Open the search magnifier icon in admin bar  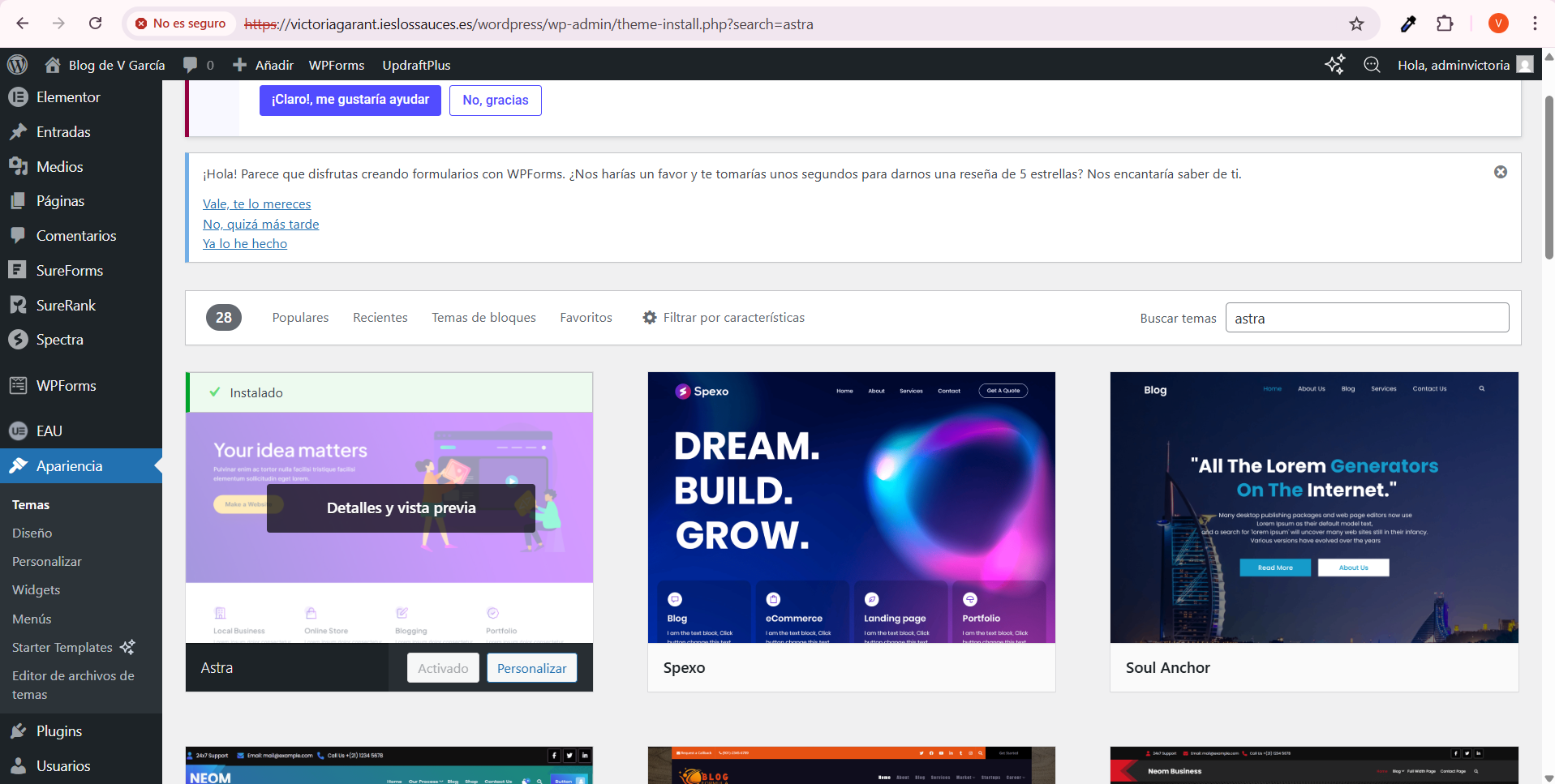click(x=1372, y=65)
